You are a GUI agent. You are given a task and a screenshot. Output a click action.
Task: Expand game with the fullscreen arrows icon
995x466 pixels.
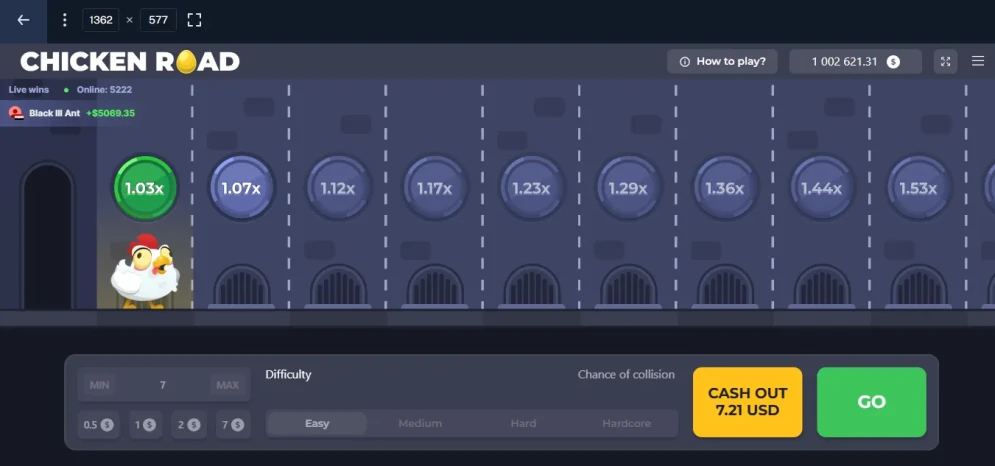946,62
